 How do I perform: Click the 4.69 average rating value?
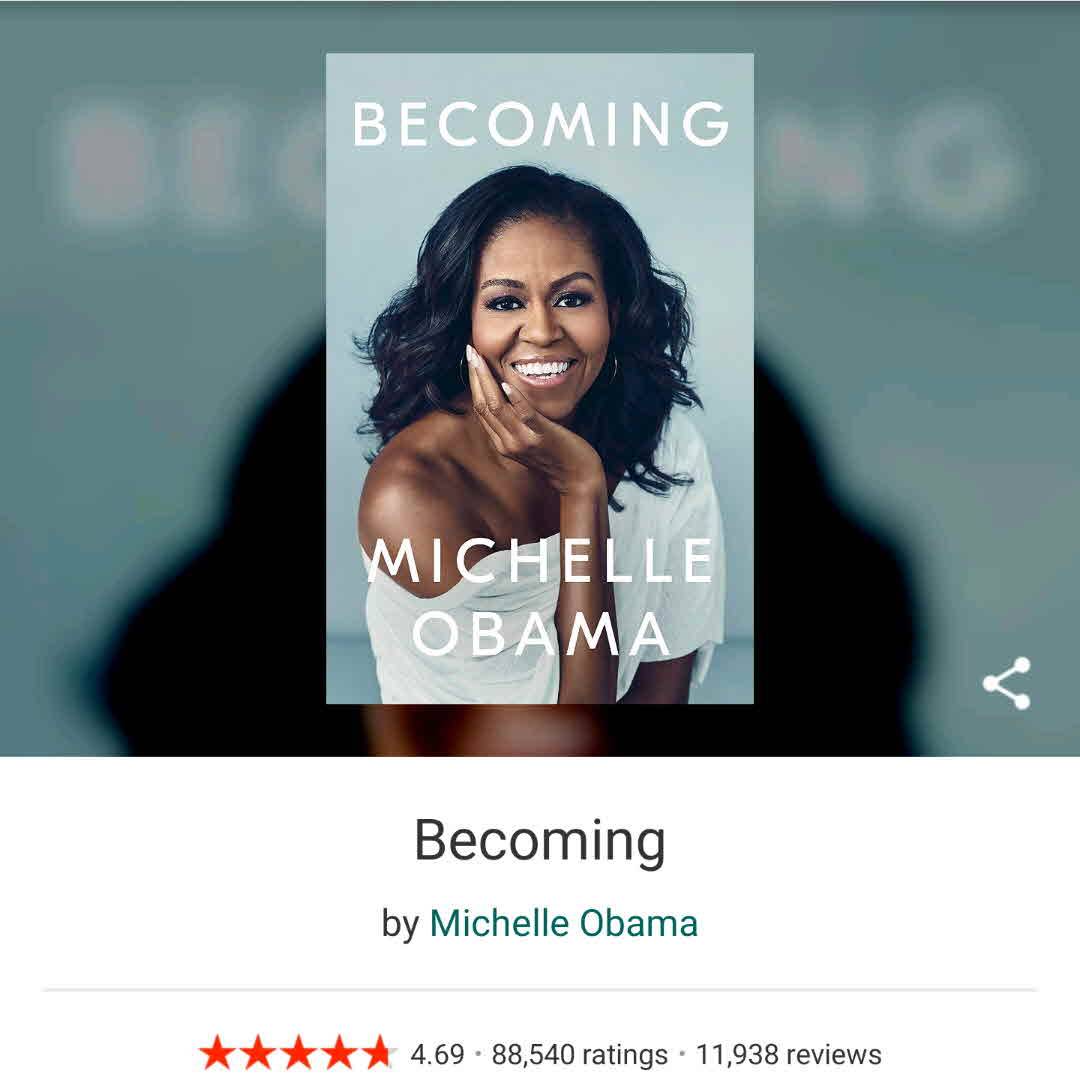[437, 1055]
